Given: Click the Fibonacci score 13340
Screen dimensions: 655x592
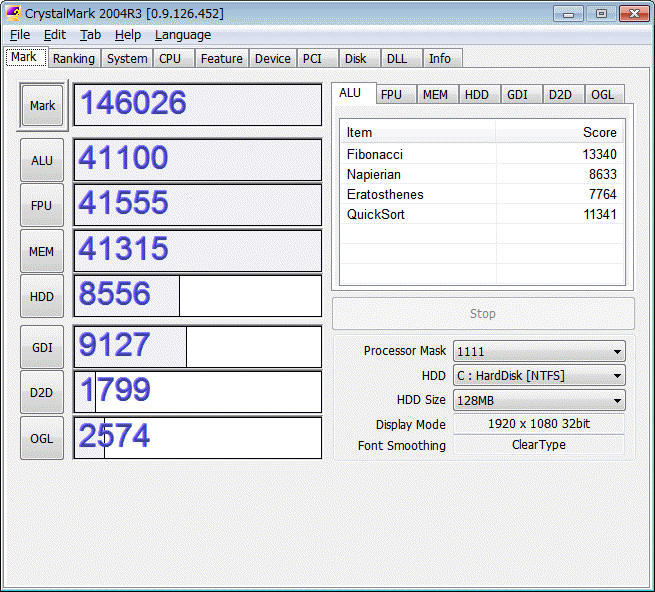Looking at the screenshot, I should [x=599, y=154].
